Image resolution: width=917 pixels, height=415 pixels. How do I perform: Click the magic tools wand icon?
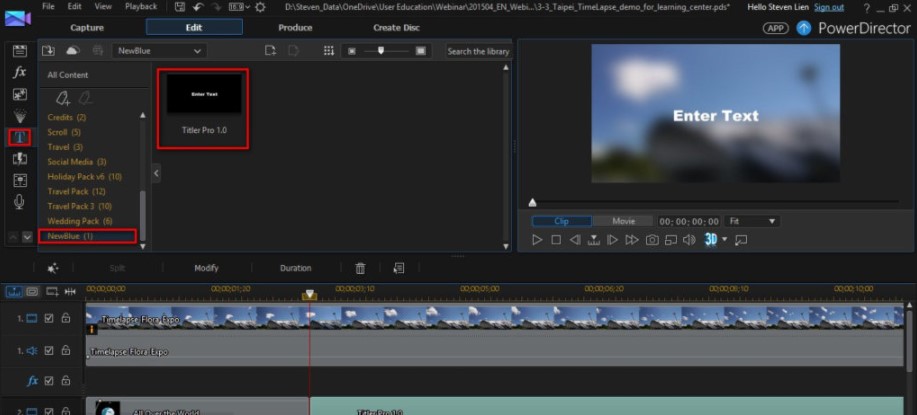(x=53, y=268)
